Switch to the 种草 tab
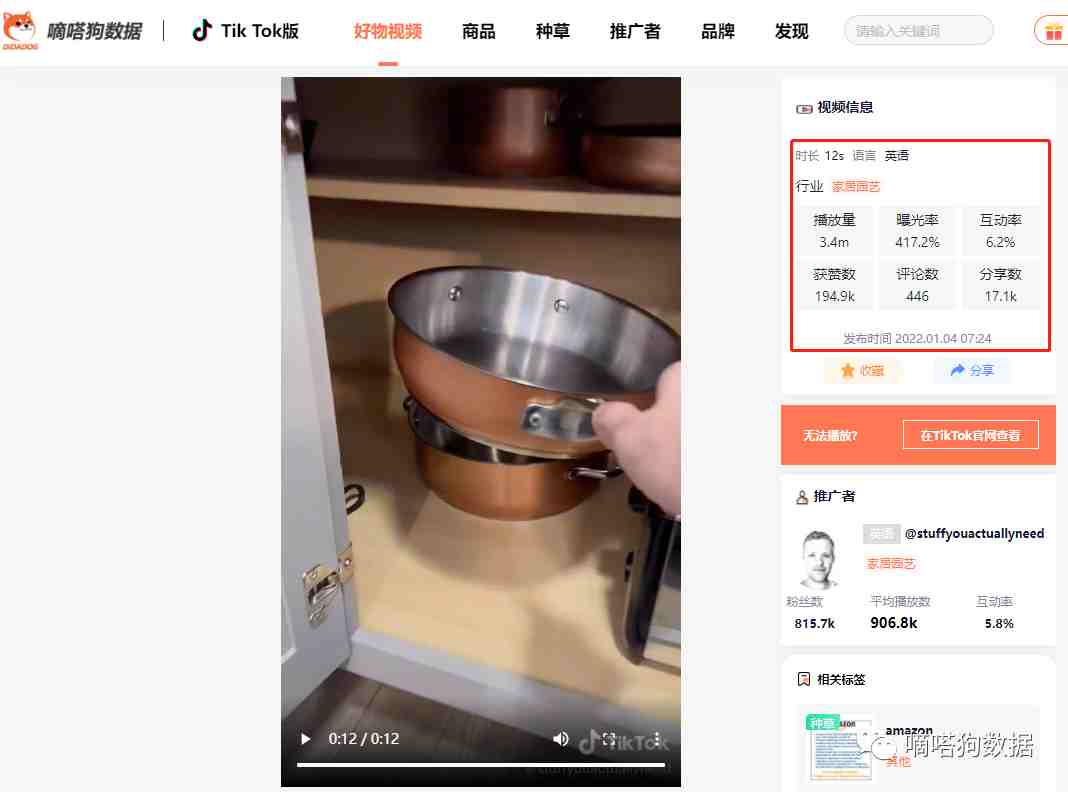 (x=552, y=31)
